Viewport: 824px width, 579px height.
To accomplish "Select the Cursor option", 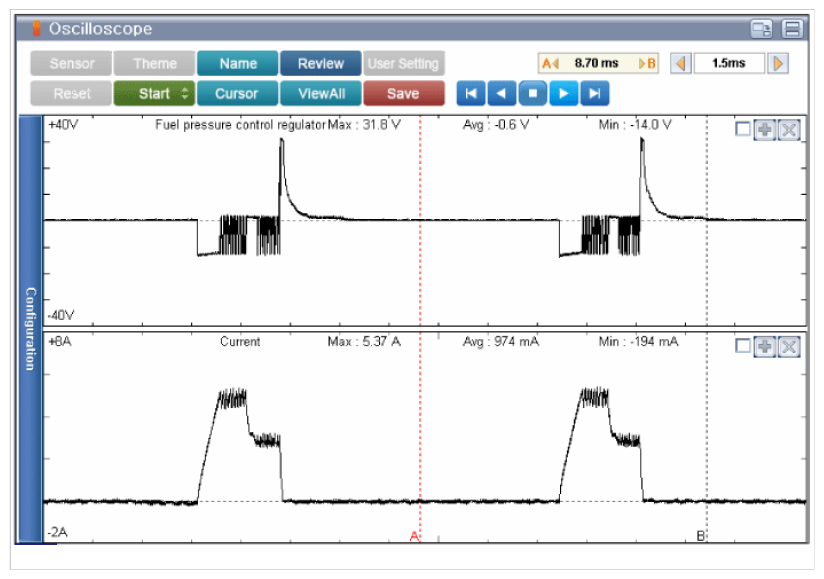I will pos(236,94).
